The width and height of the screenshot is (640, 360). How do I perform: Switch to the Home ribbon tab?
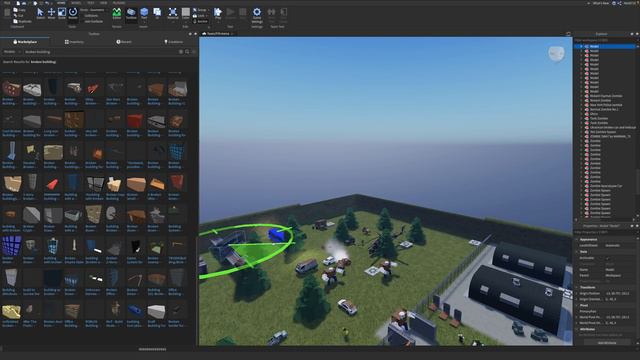coord(61,3)
